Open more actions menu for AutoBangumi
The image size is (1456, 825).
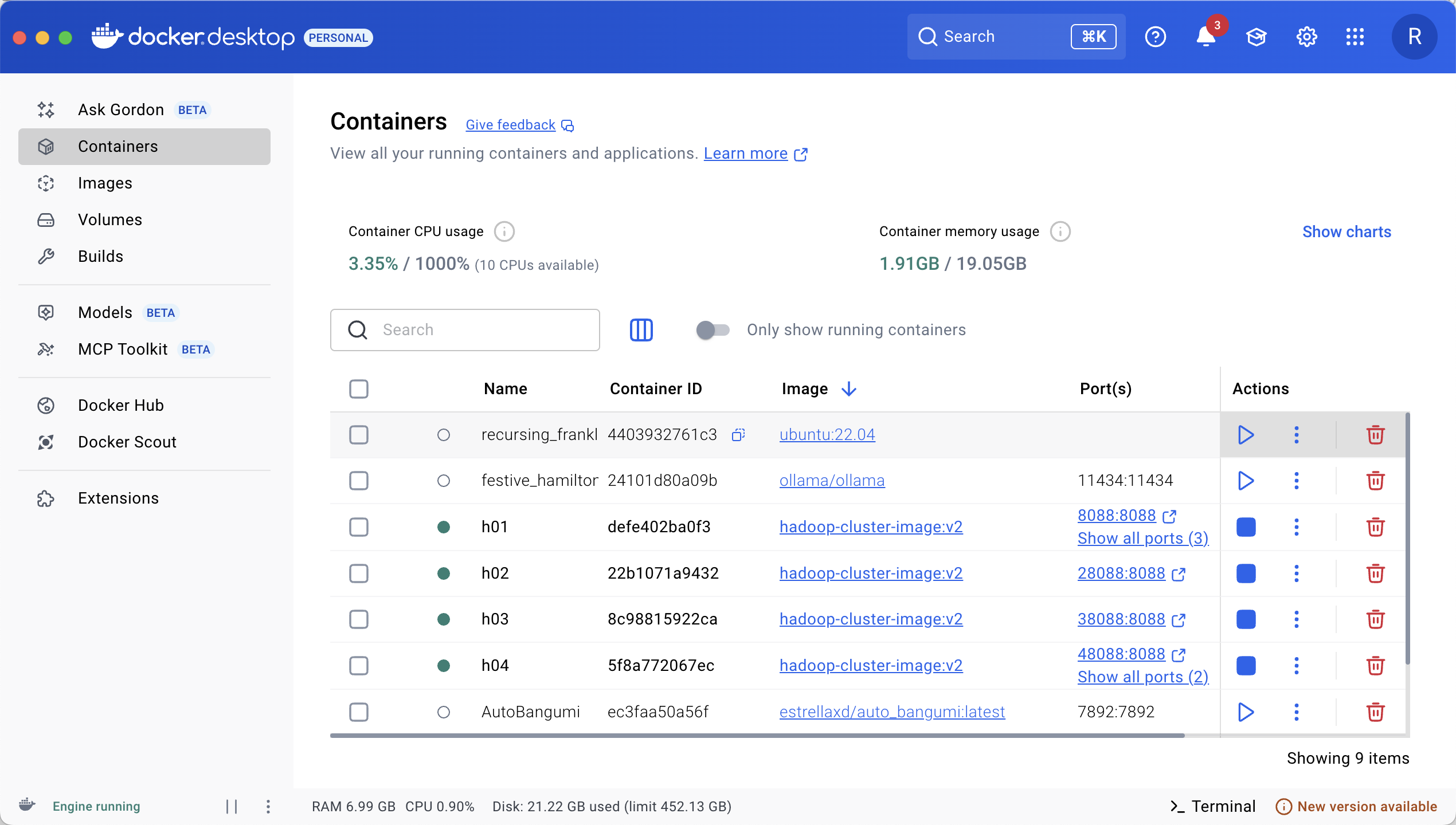1296,712
